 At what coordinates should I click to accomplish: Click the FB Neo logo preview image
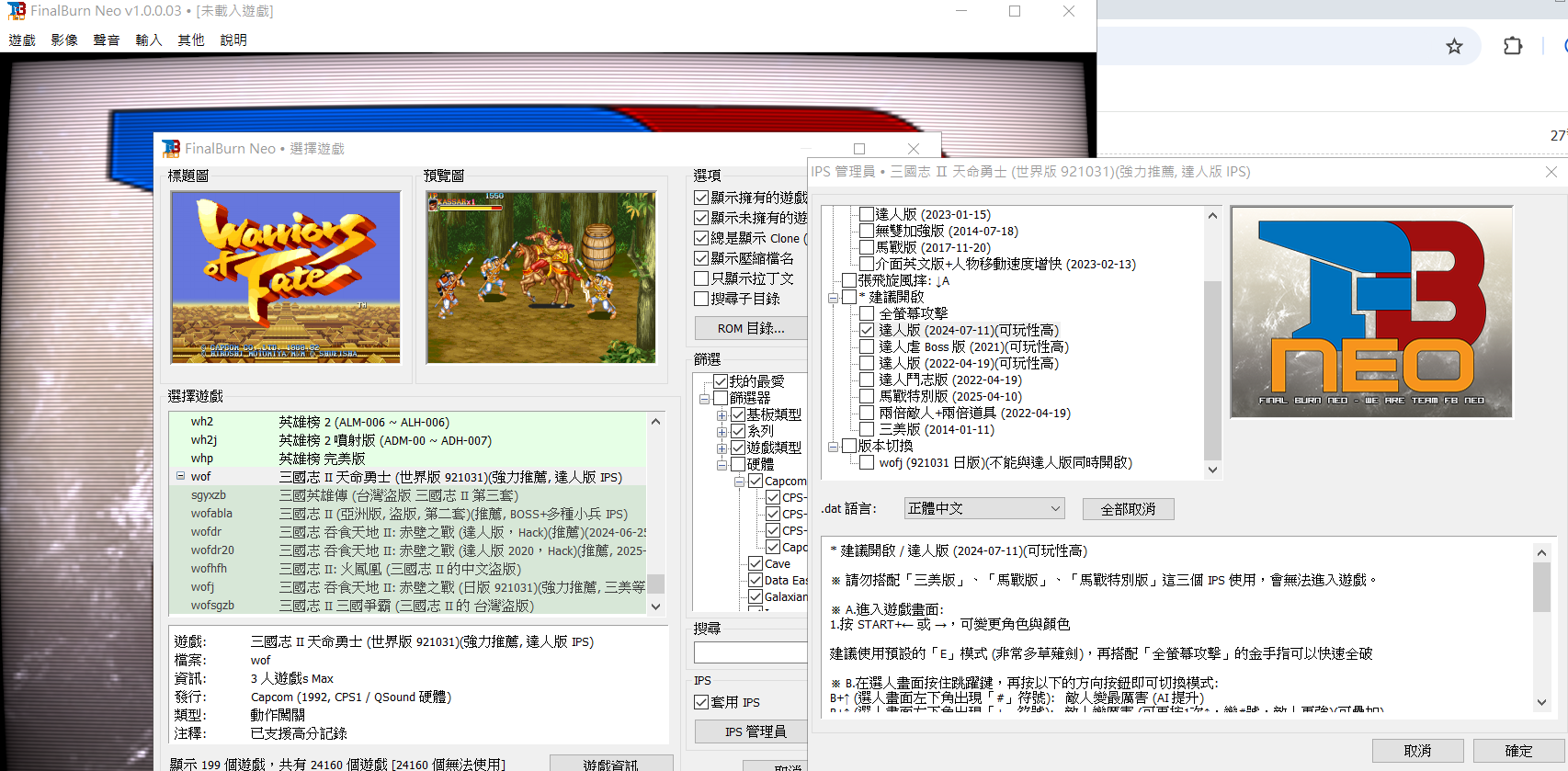pos(1370,312)
